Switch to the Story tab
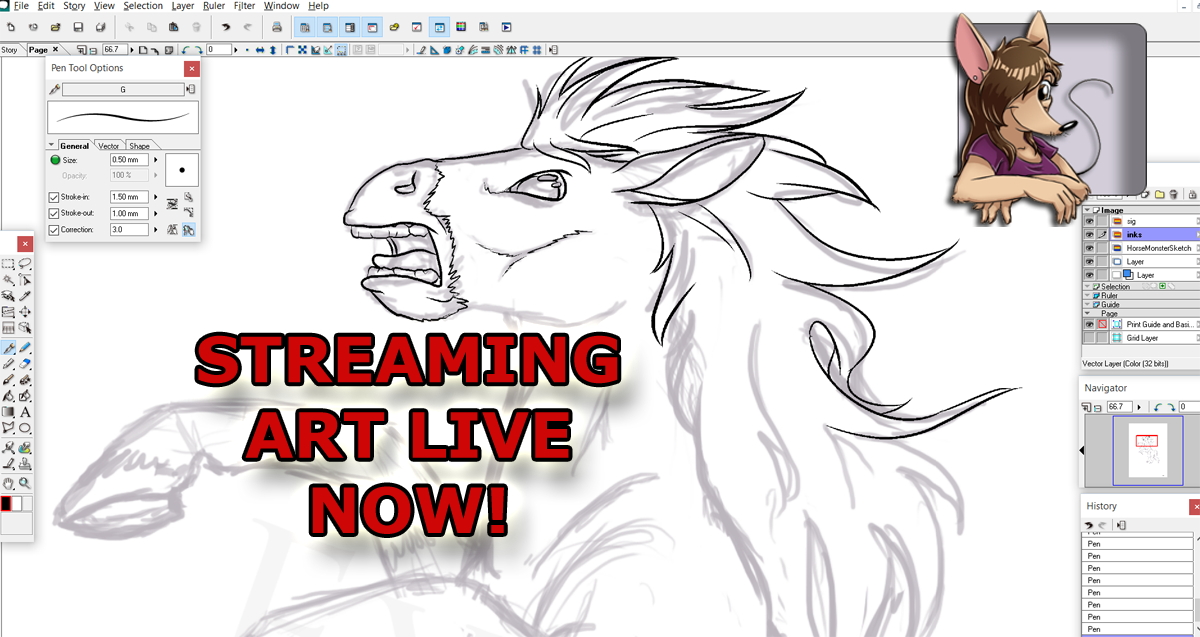The height and width of the screenshot is (637, 1200). tap(10, 49)
